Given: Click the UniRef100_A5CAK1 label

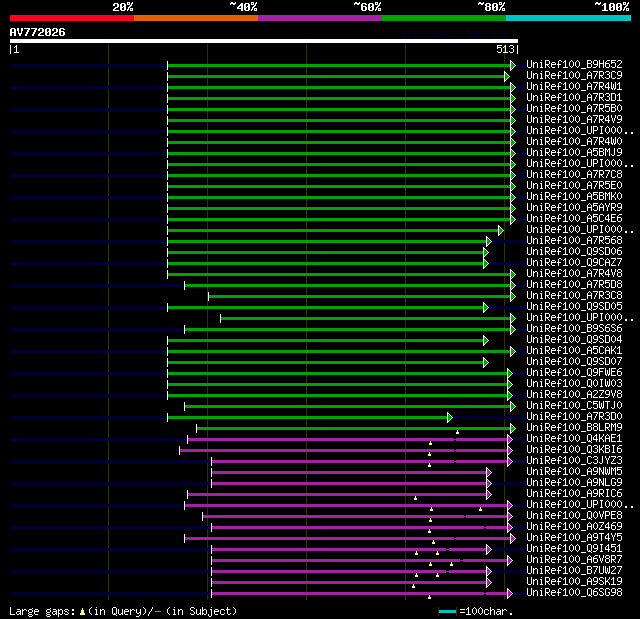Looking at the screenshot, I should pos(574,351).
